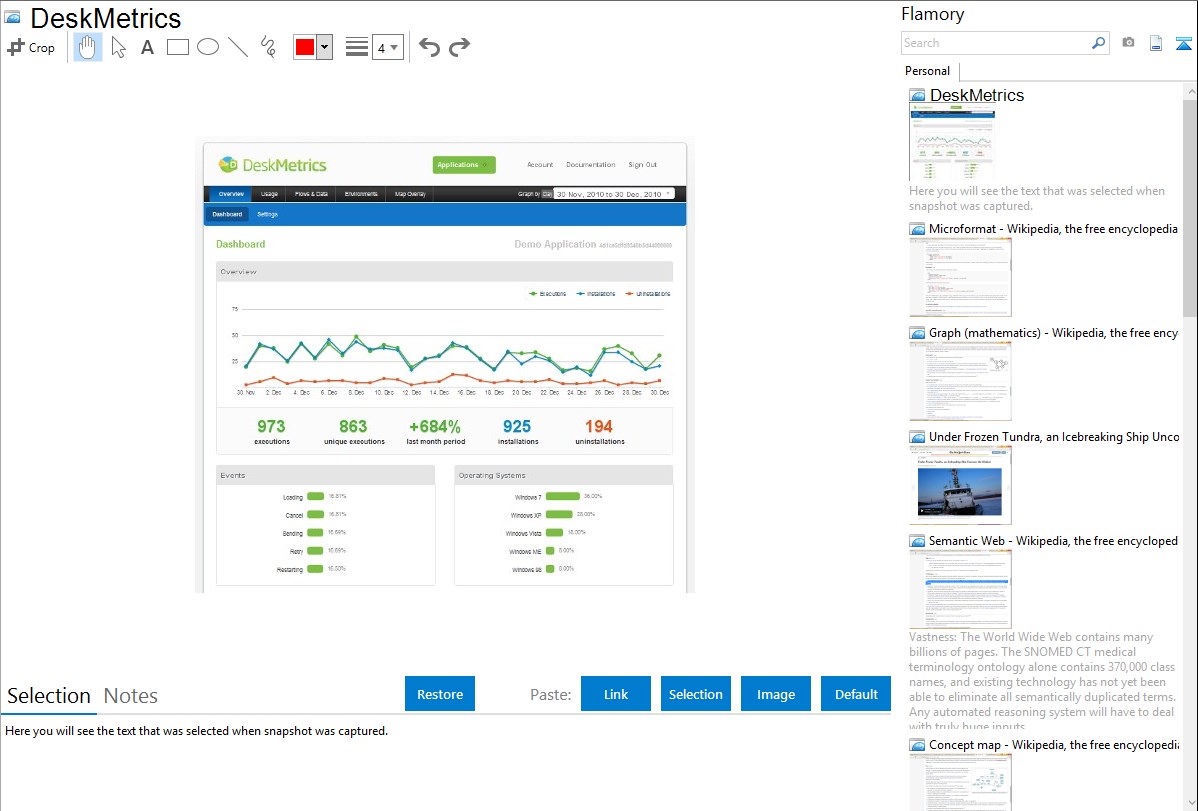Click the sidebar scrollbar up arrow
Image resolution: width=1198 pixels, height=811 pixels.
[1190, 92]
